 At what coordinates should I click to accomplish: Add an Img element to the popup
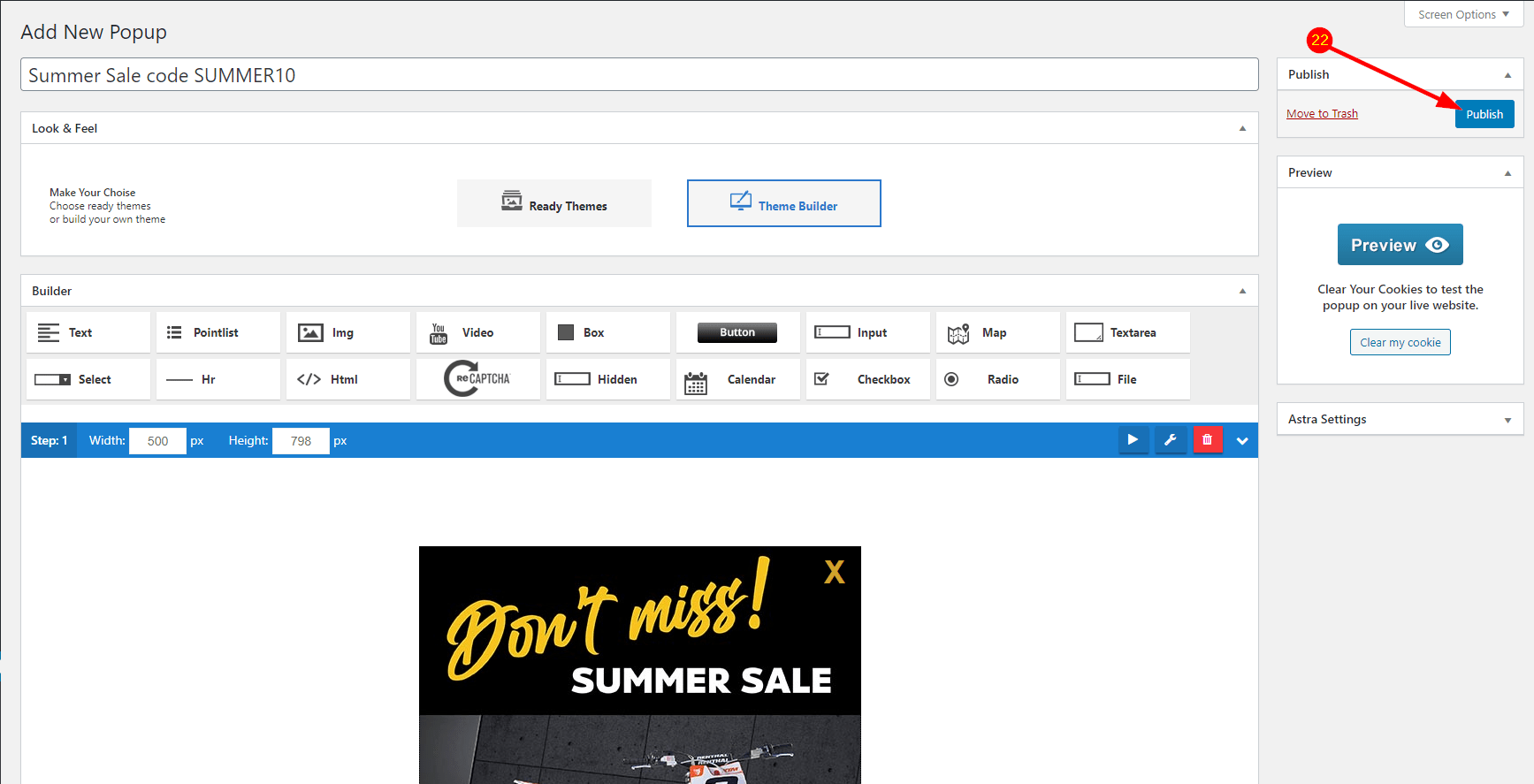pyautogui.click(x=347, y=332)
